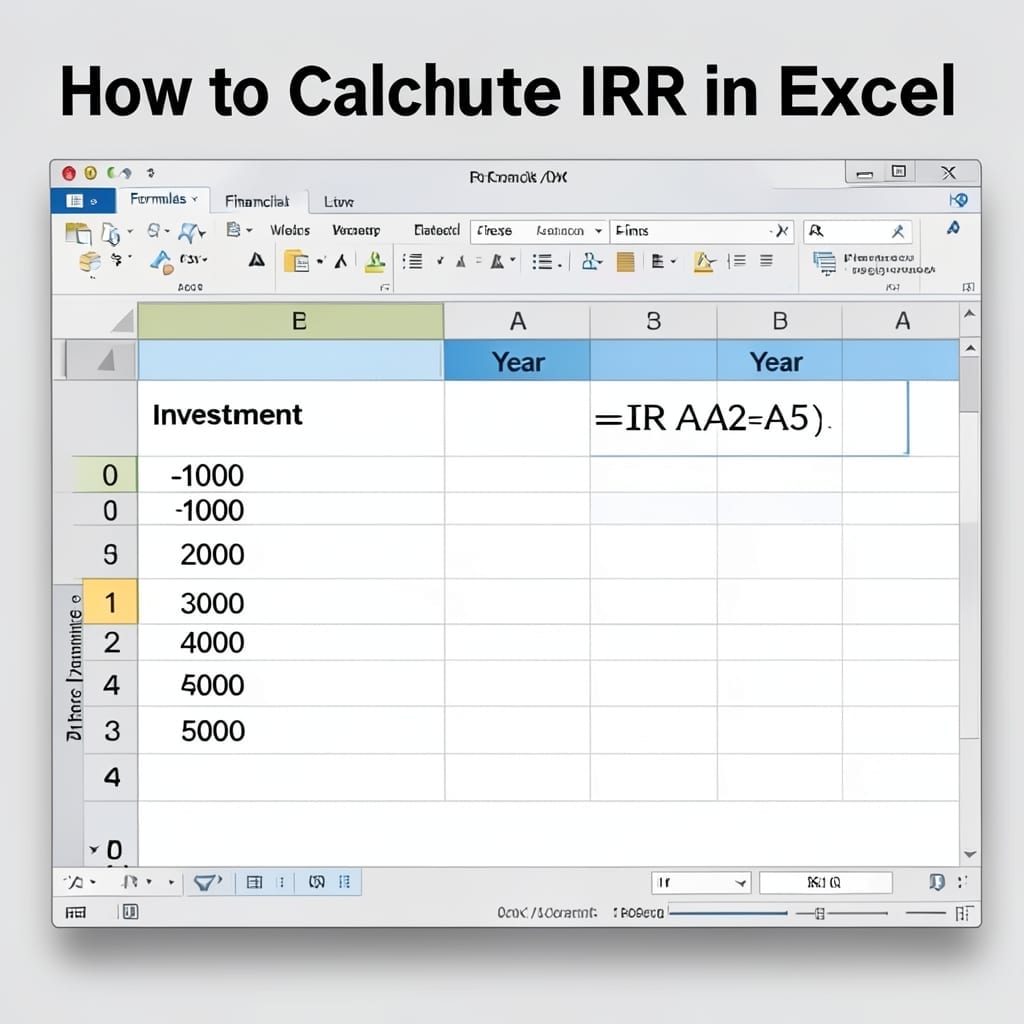Image resolution: width=1024 pixels, height=1024 pixels.
Task: Open the Ir combo box in bottom toolbar
Action: (x=701, y=883)
